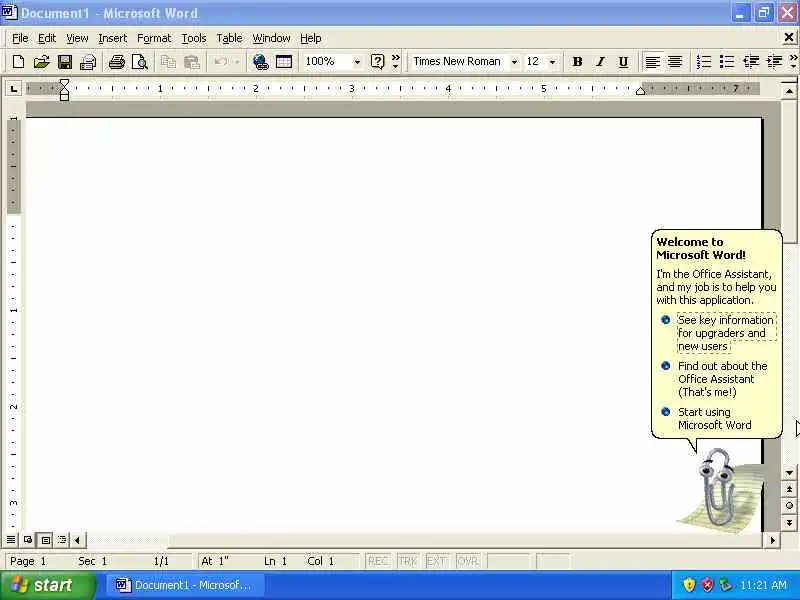Open Tables and Borders toolbar icon
The image size is (800, 600).
pos(284,62)
